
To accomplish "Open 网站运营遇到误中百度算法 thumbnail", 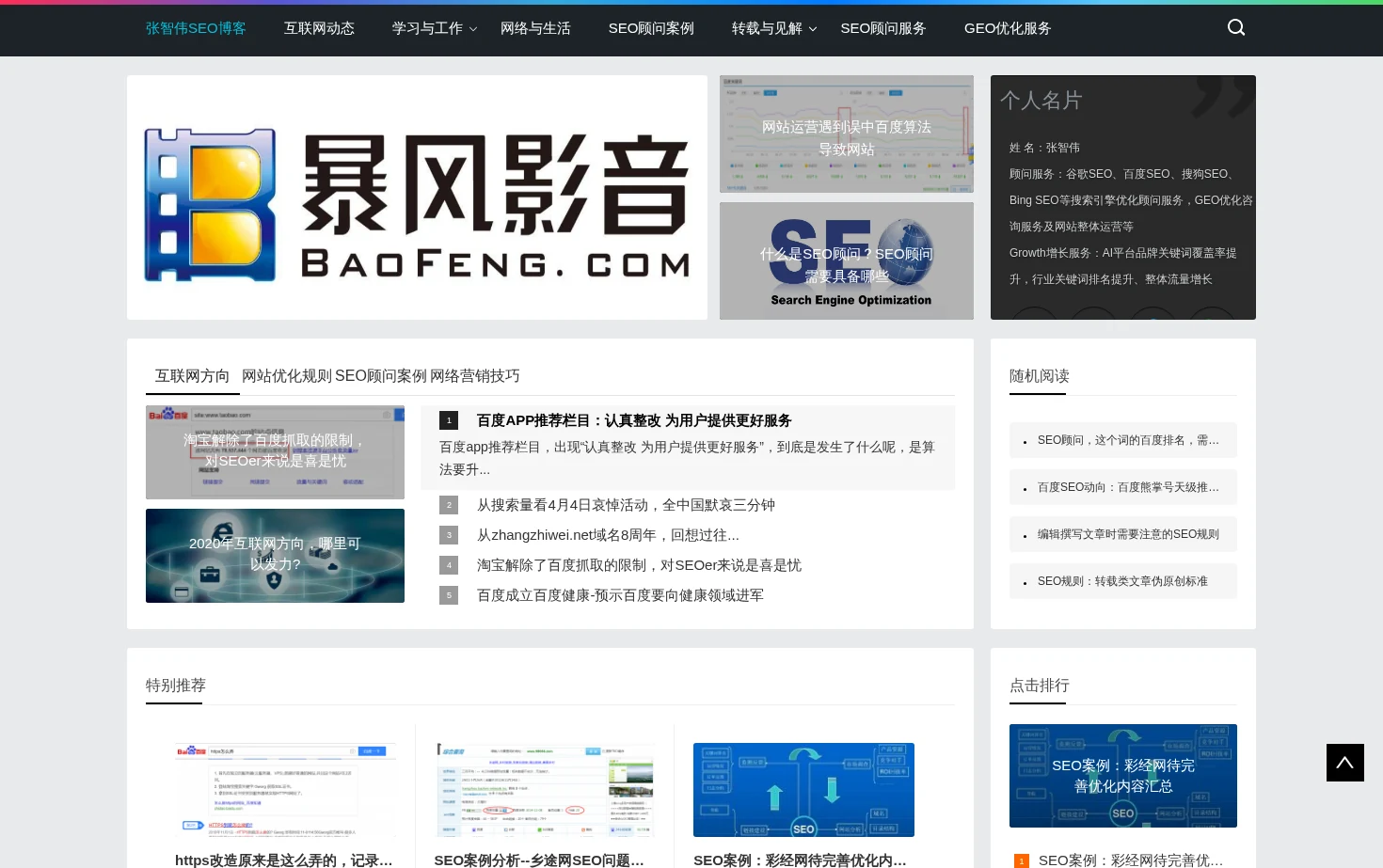I will pos(847,134).
